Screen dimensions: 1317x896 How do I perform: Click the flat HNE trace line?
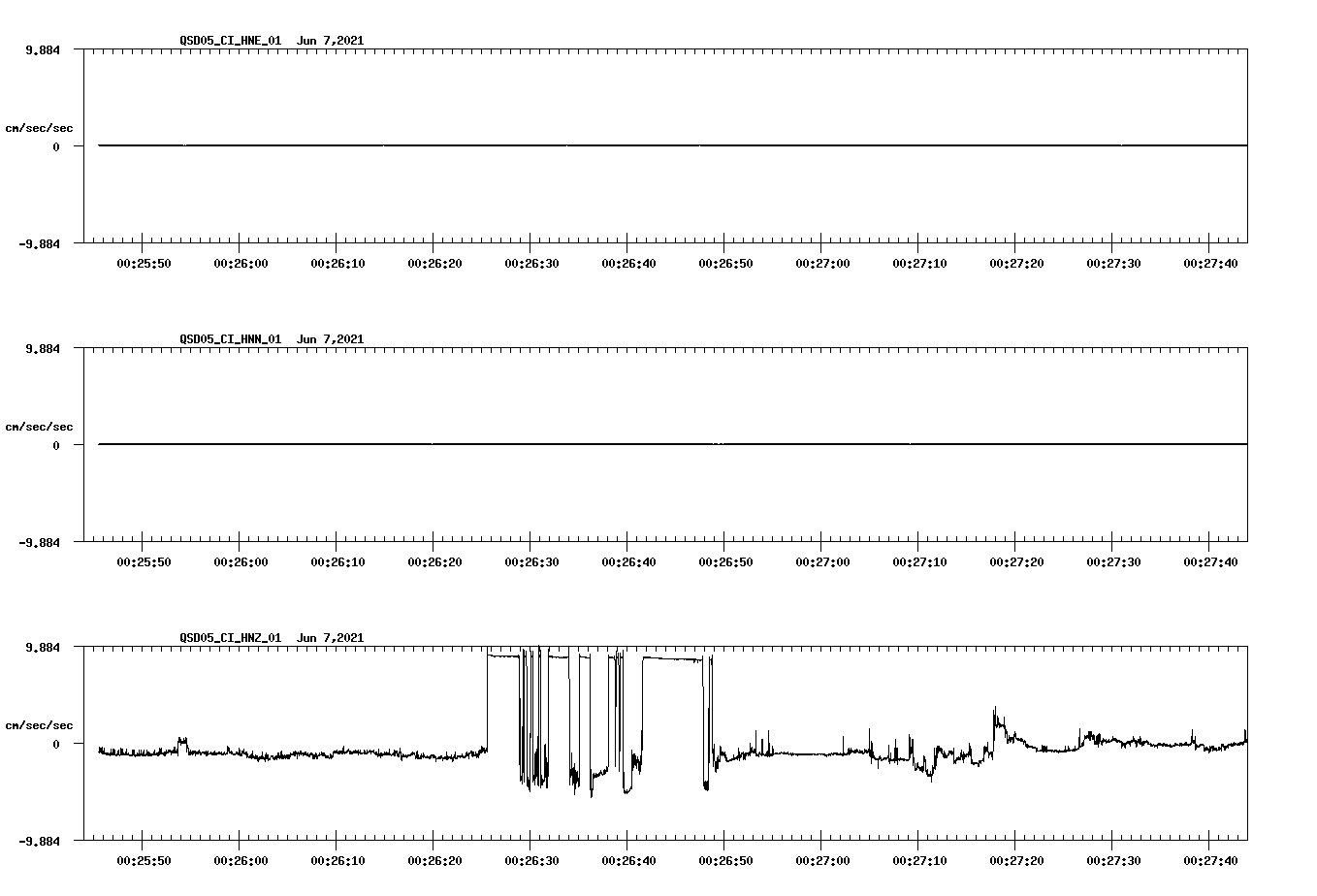673,145
